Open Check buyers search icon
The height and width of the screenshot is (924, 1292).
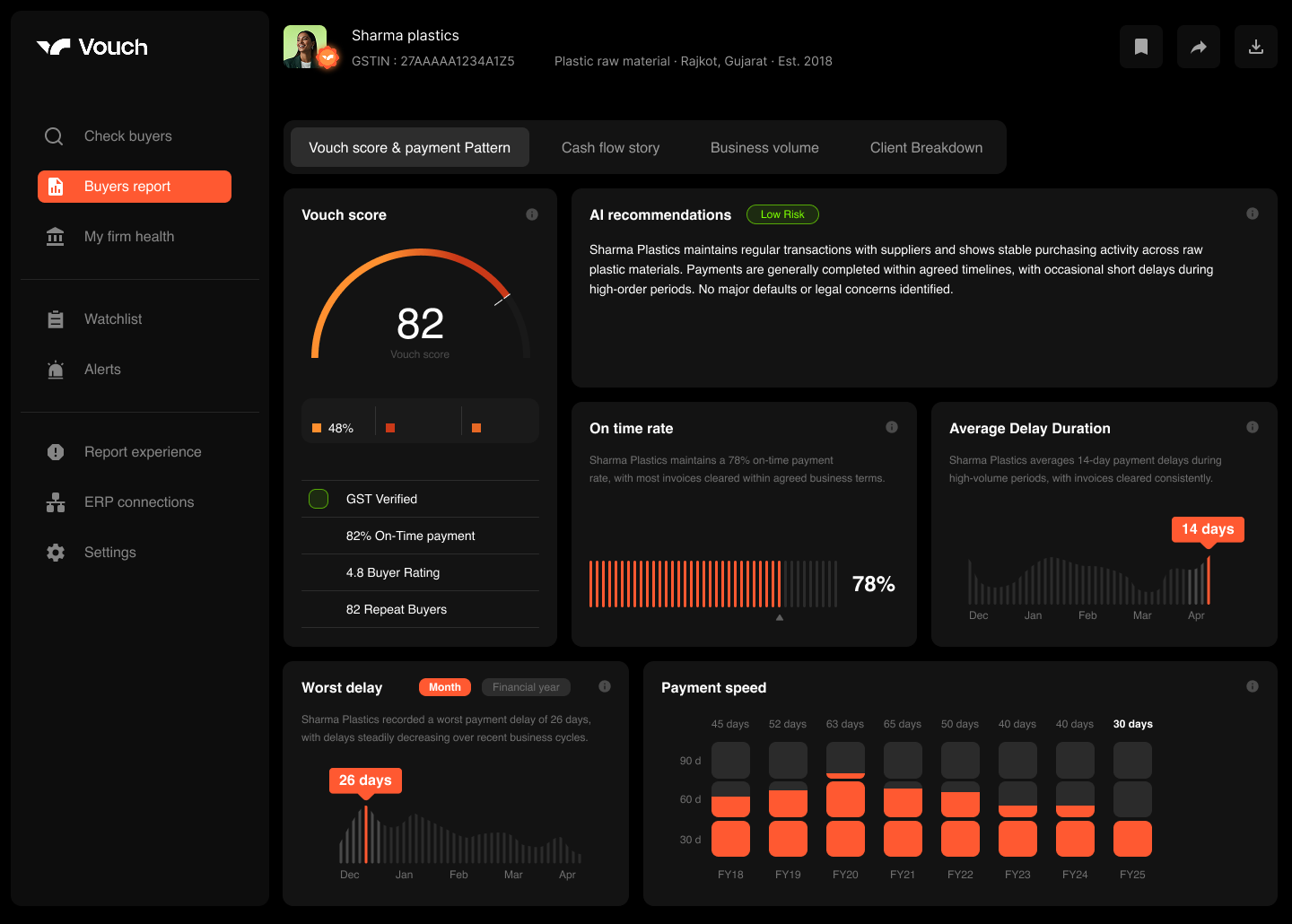click(x=54, y=136)
